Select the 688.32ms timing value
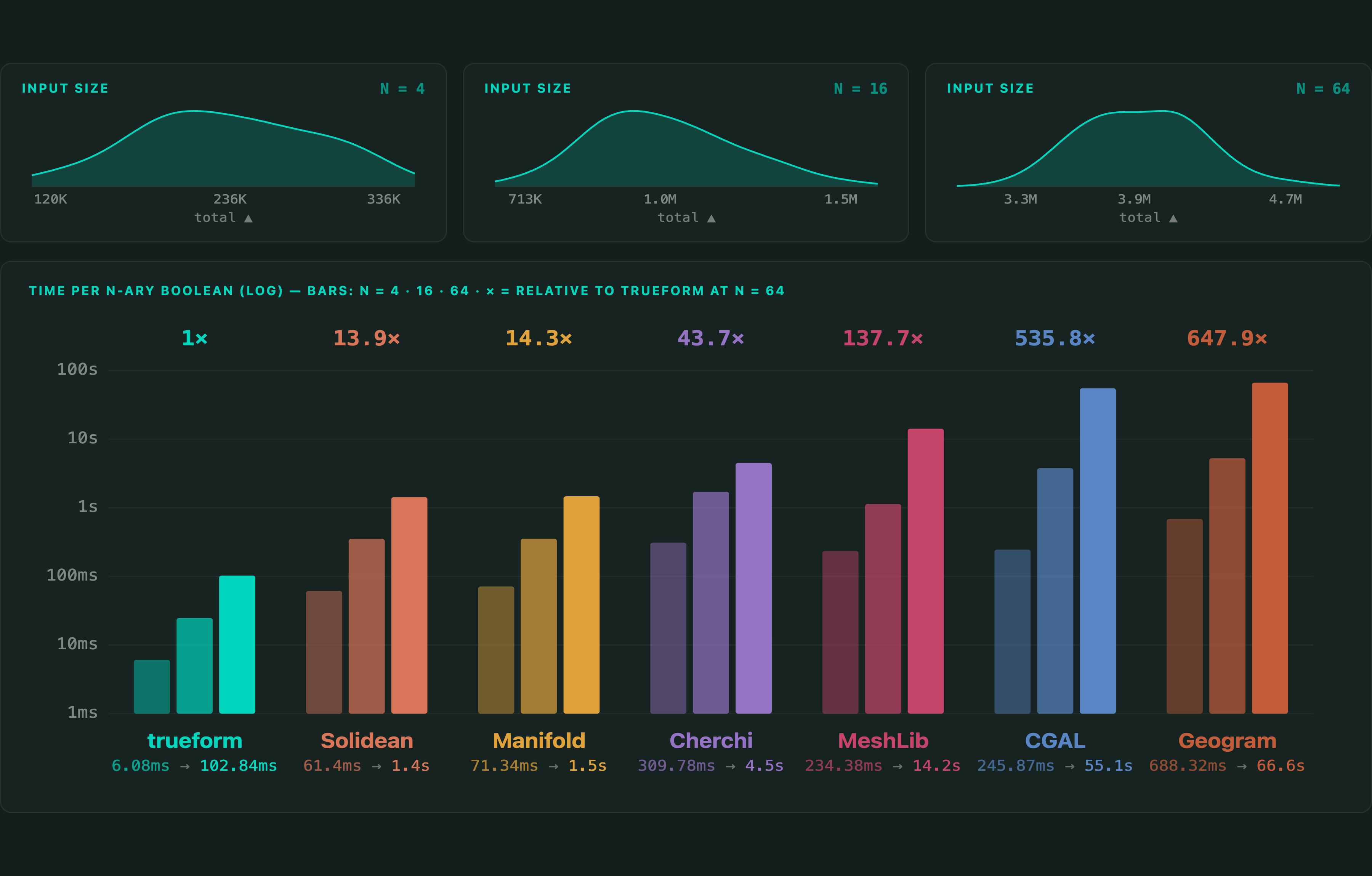This screenshot has height=876, width=1372. 1188,765
